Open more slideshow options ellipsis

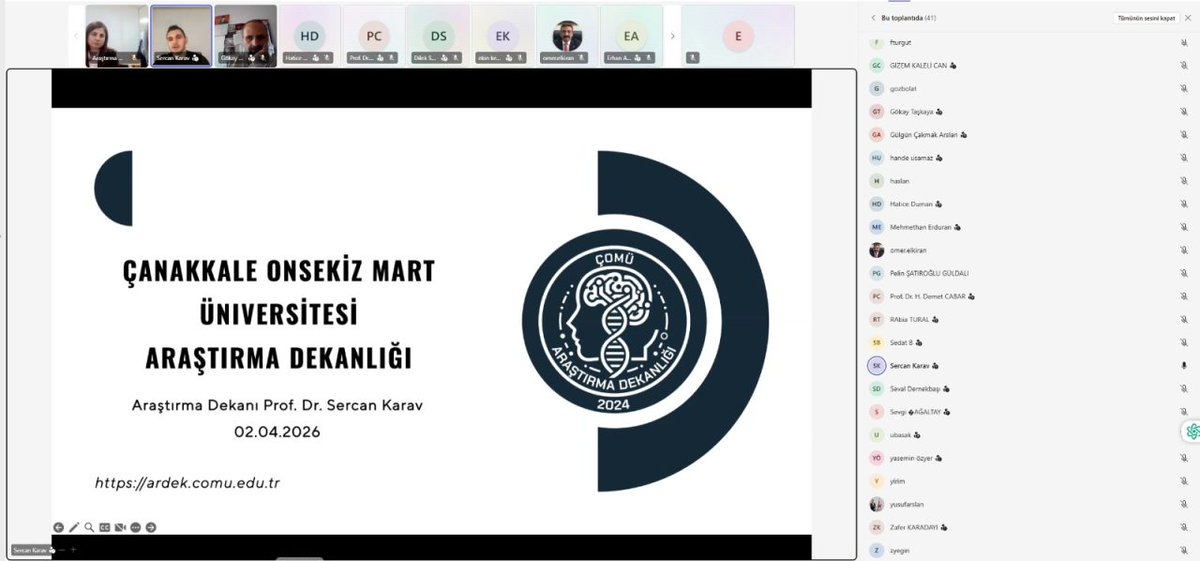[136, 527]
